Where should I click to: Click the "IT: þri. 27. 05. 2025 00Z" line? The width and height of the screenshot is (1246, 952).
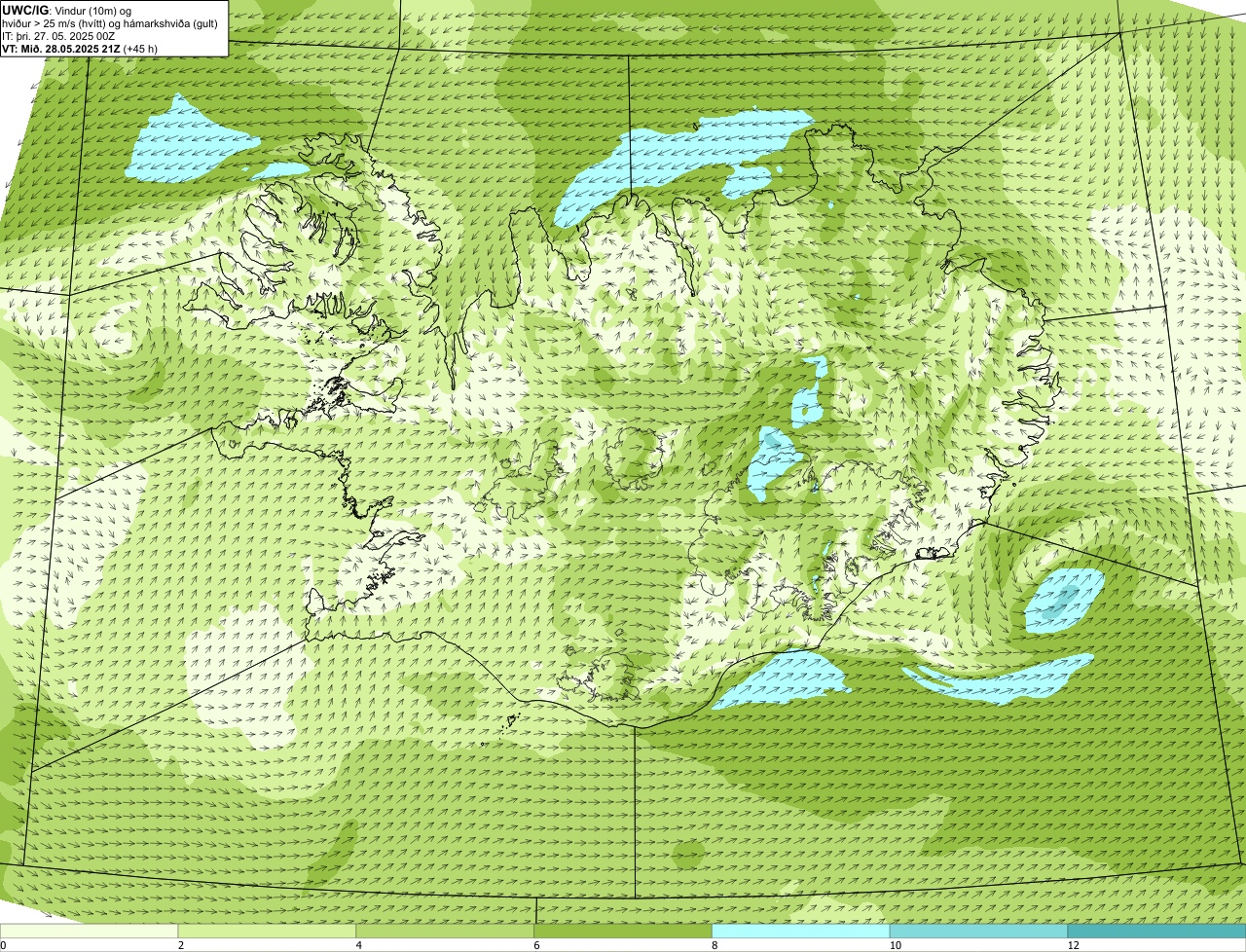(x=59, y=36)
